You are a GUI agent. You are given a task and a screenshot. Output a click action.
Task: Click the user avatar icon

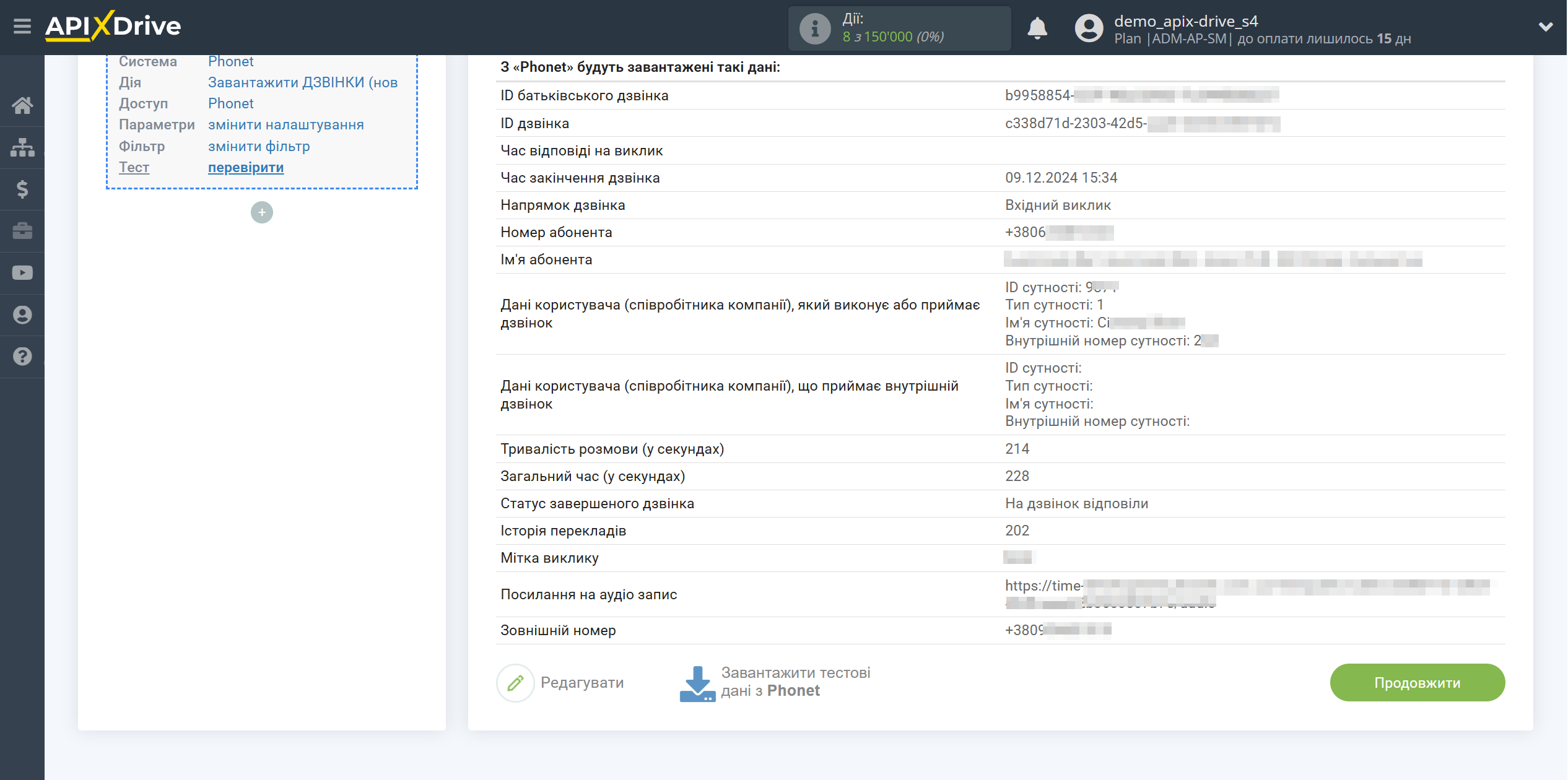point(1089,28)
